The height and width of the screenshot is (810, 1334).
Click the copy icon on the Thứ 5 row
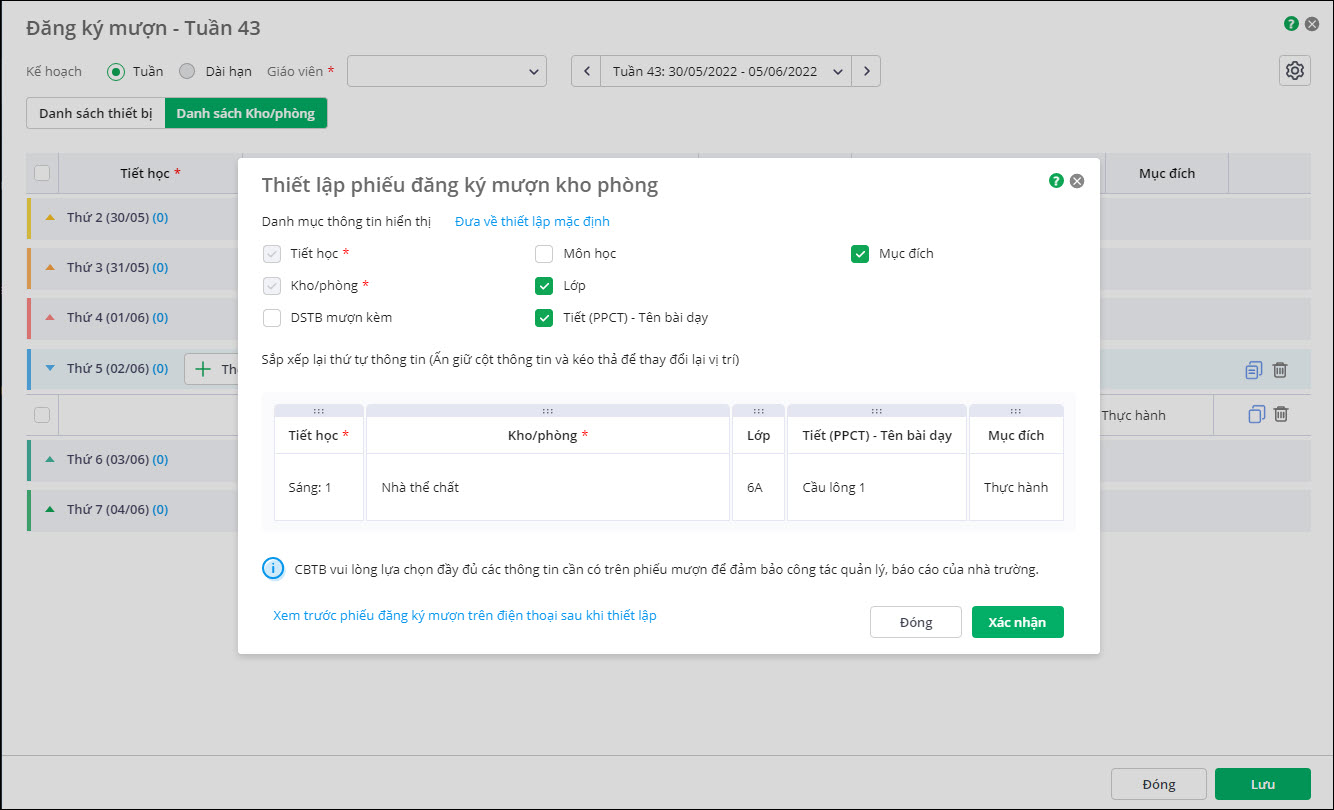click(x=1254, y=370)
